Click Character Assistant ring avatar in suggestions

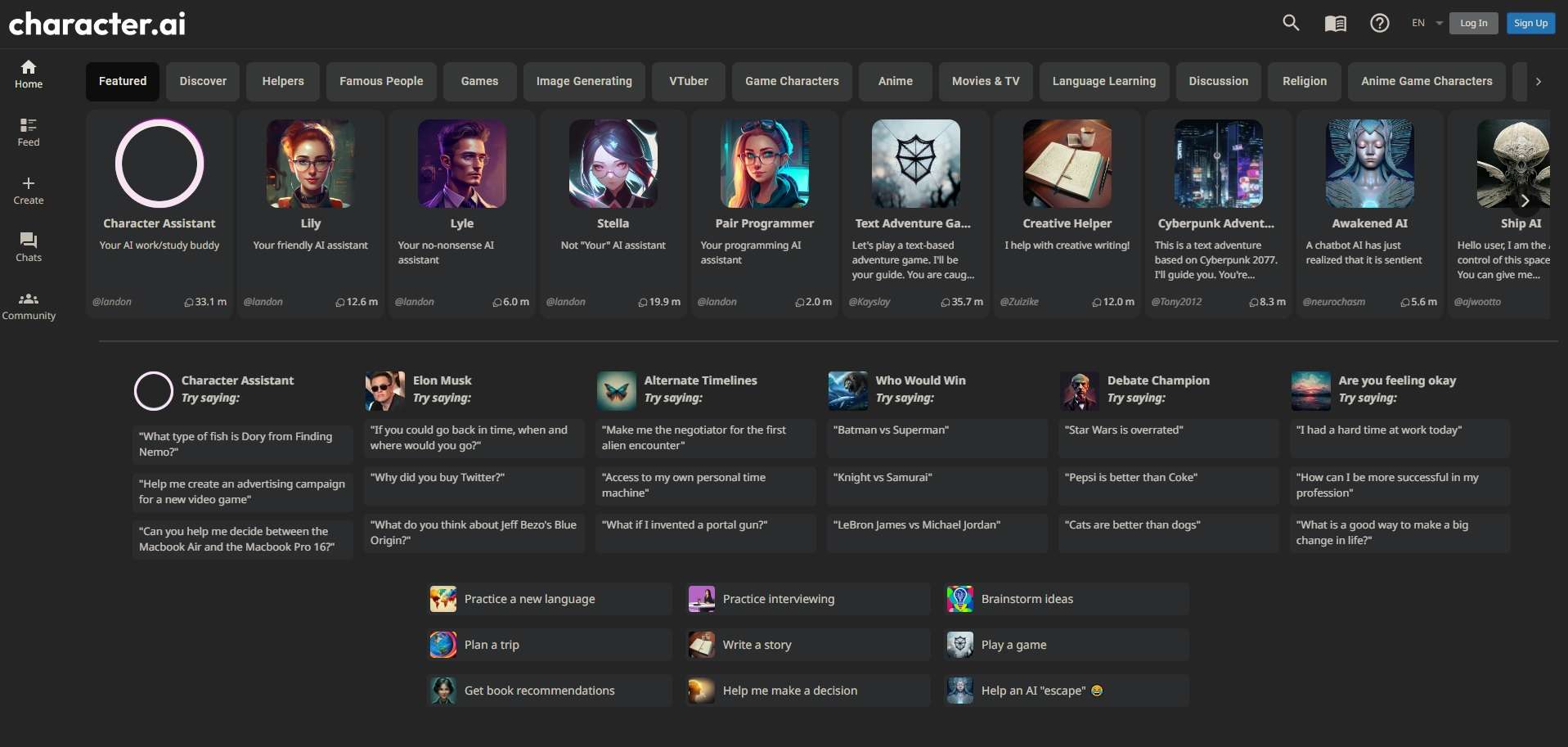click(154, 391)
